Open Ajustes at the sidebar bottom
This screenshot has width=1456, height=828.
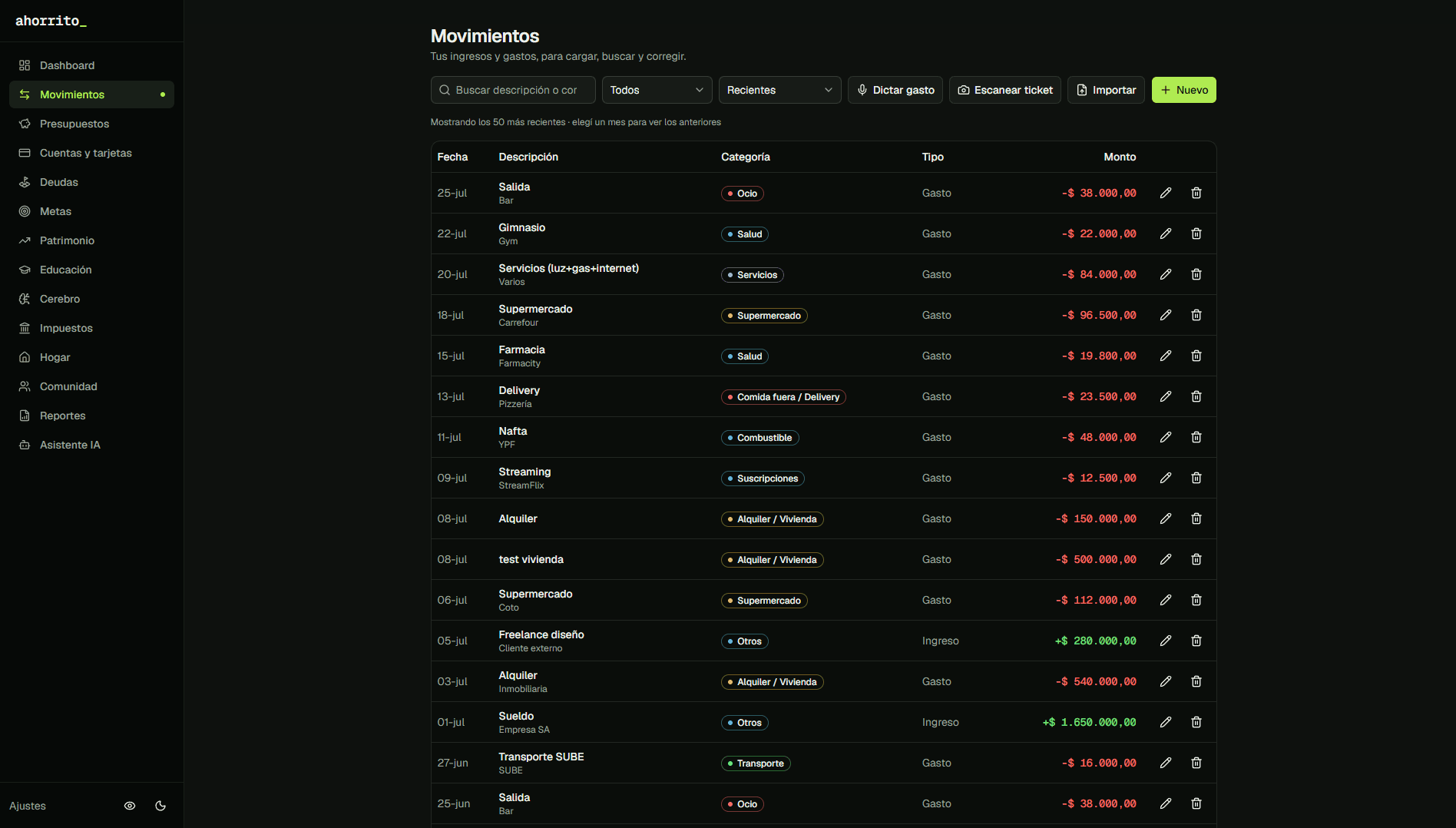(x=28, y=806)
